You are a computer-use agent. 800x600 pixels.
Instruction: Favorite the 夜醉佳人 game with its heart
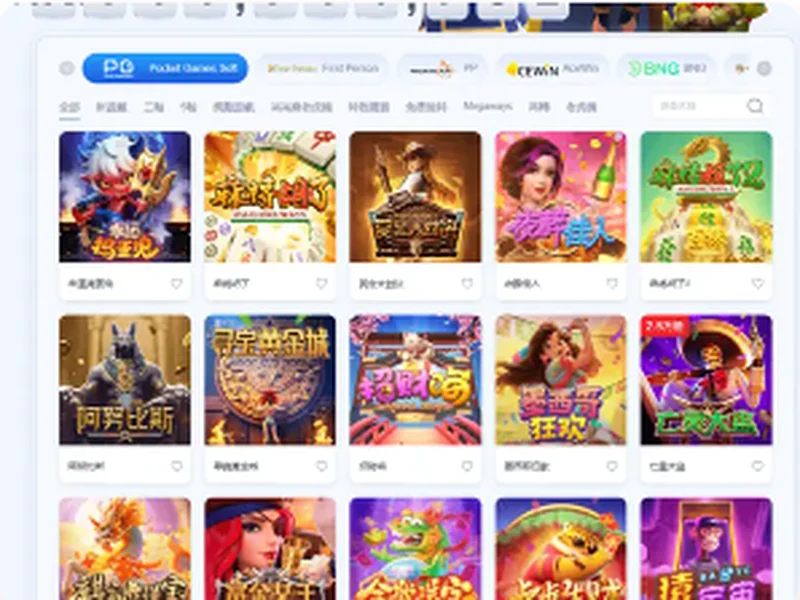(612, 283)
